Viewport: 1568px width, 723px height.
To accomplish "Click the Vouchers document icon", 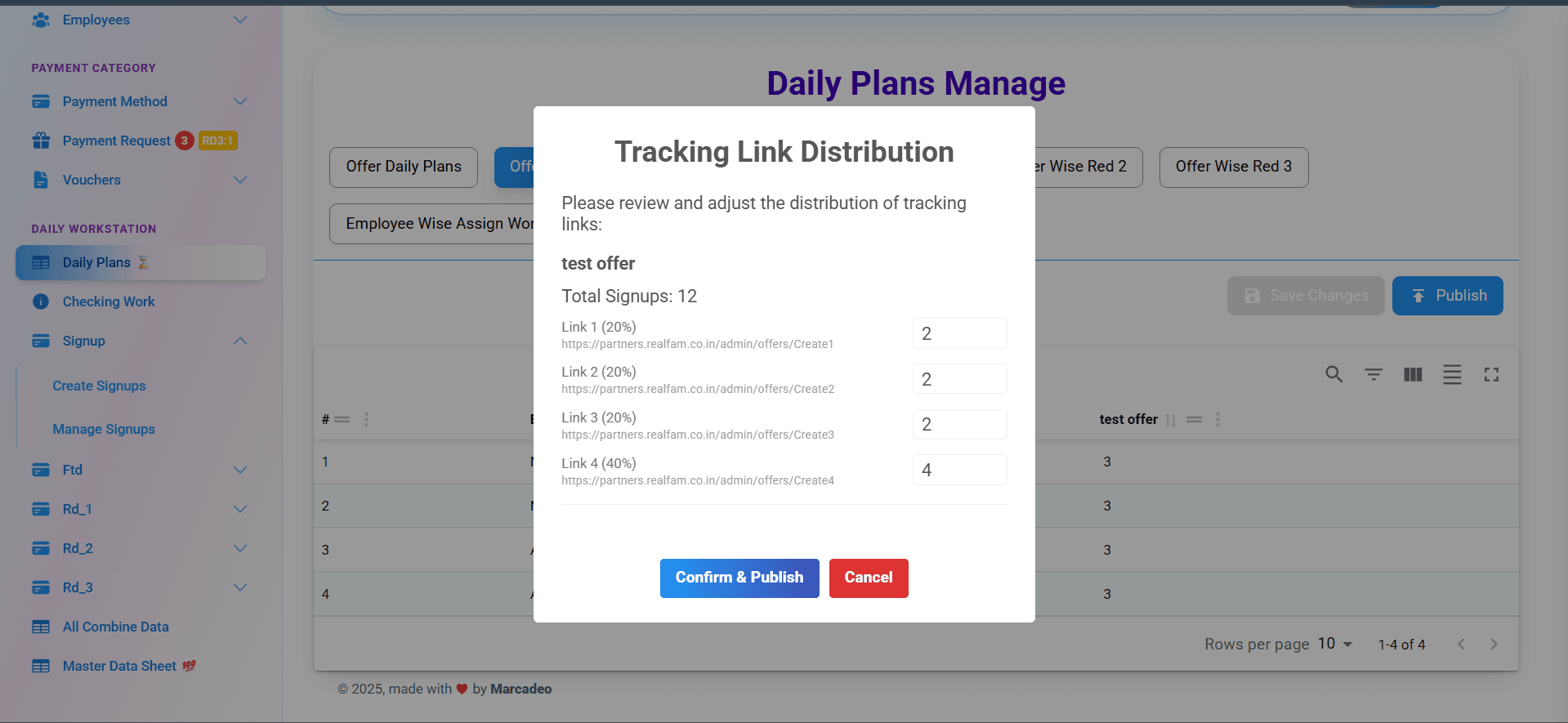I will (41, 180).
